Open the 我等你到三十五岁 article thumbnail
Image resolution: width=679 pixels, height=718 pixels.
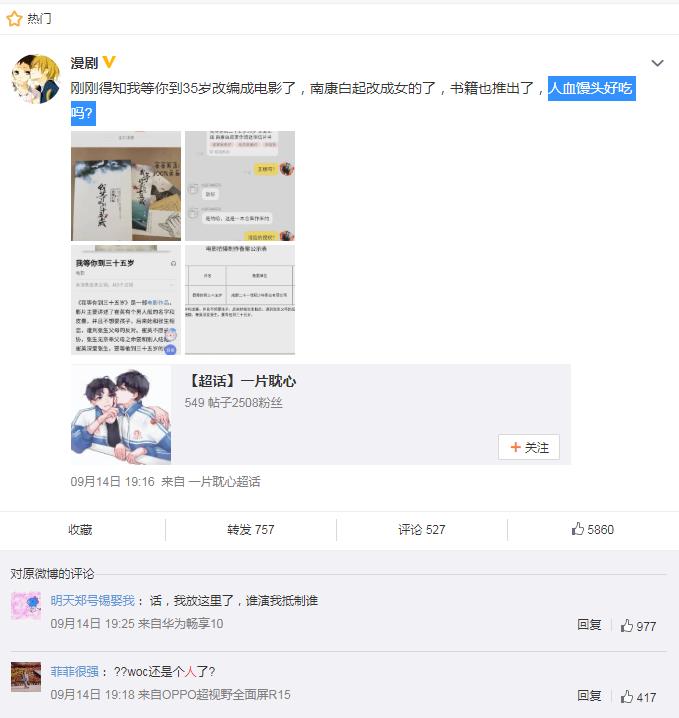(x=126, y=300)
